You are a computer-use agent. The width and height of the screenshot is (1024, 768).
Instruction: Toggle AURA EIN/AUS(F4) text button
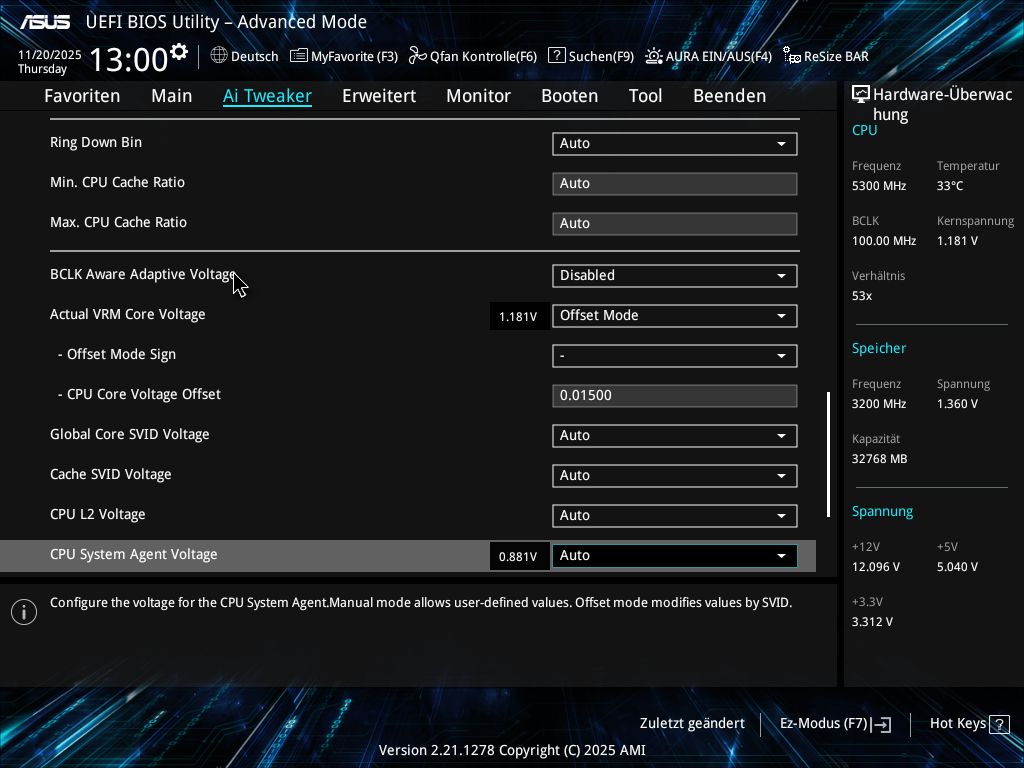point(718,57)
